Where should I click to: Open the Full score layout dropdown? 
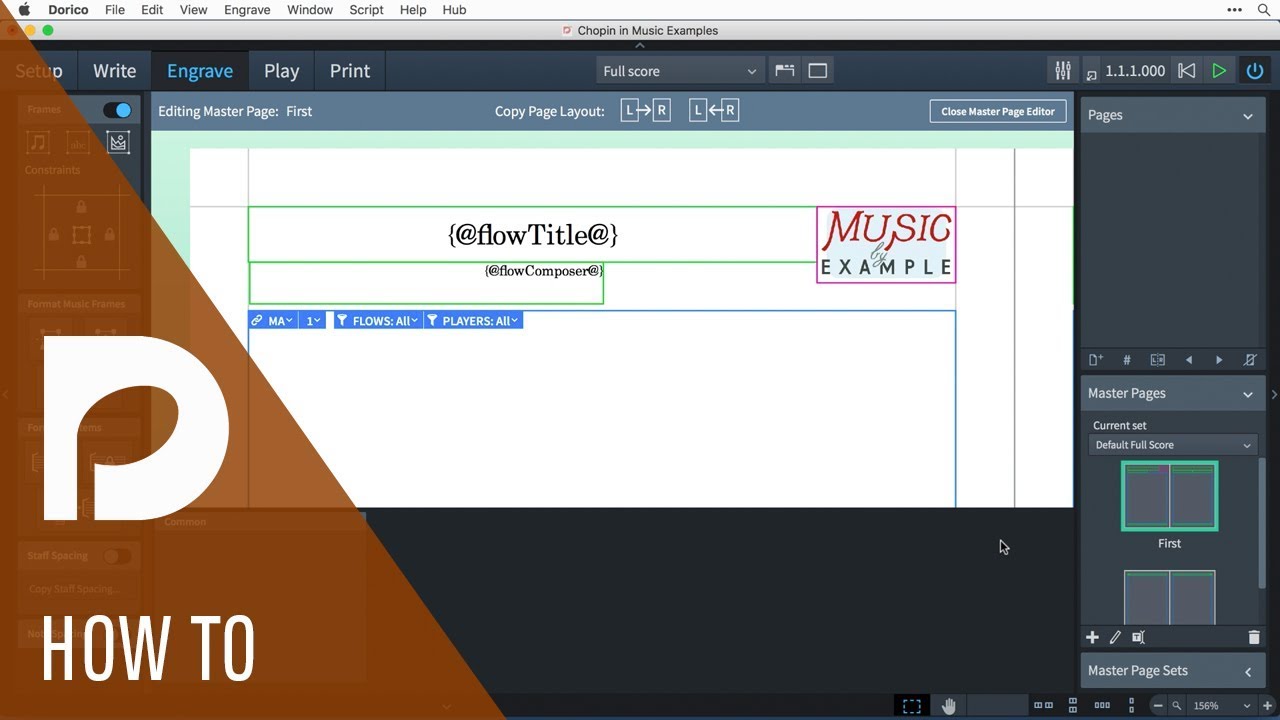(x=680, y=71)
